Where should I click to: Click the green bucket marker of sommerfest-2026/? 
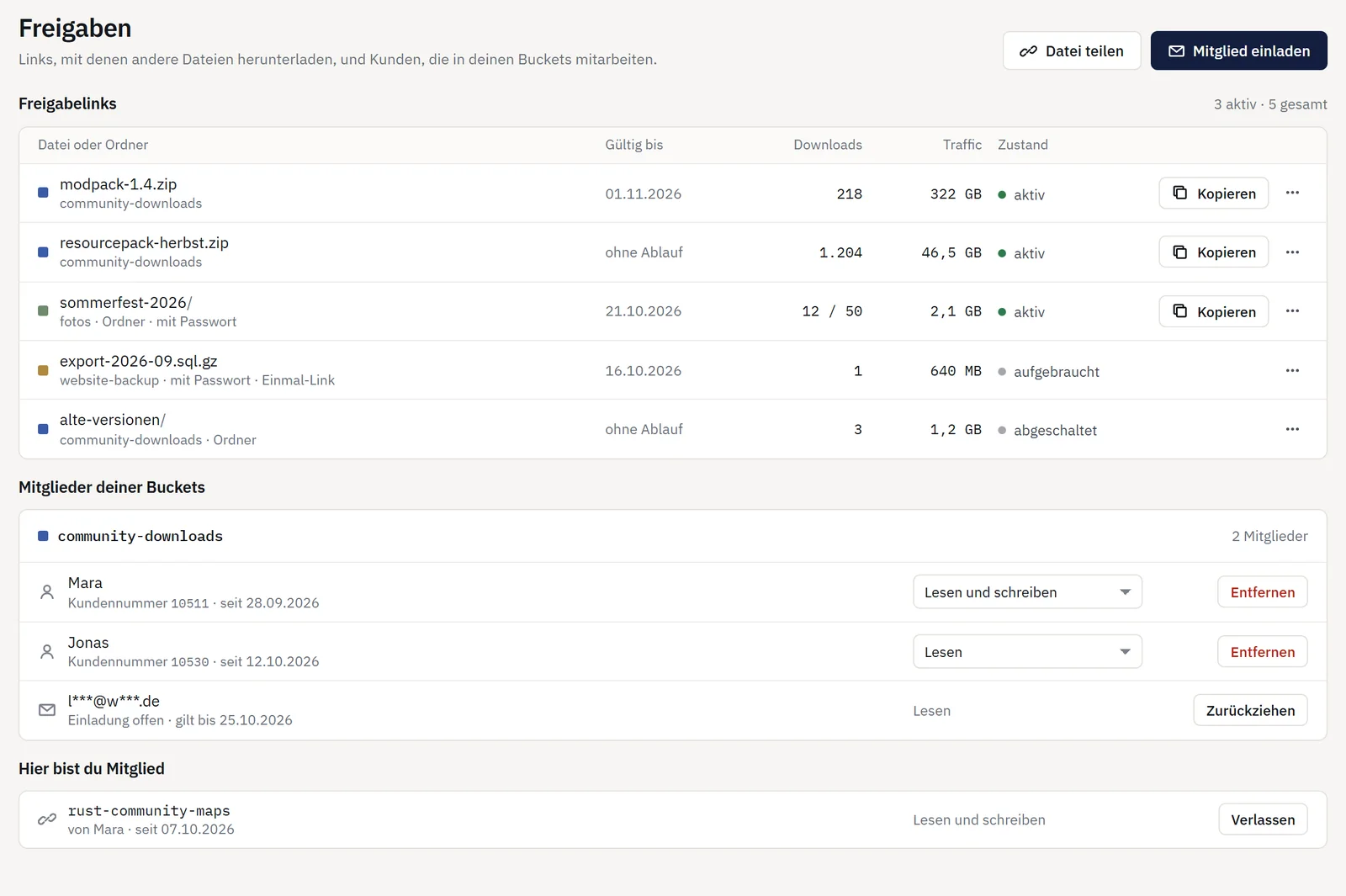pos(43,311)
